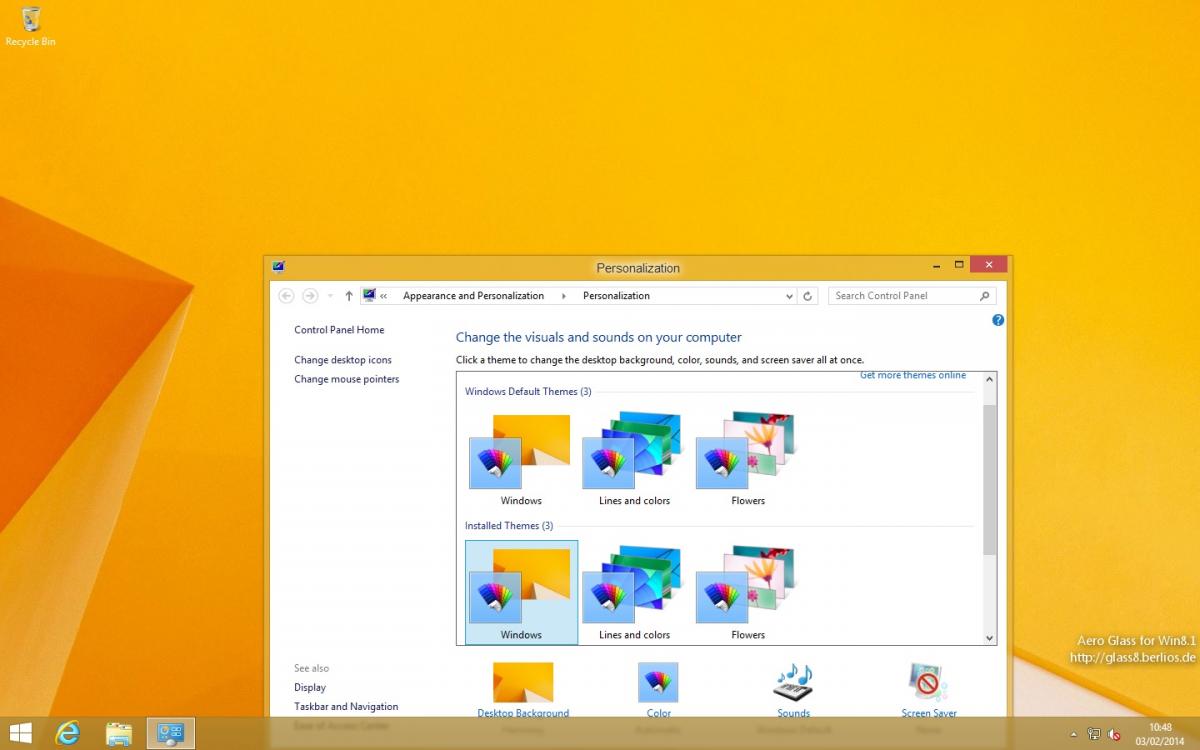
Task: Expand the double-chevron before Appearance and Personalization
Action: point(384,296)
